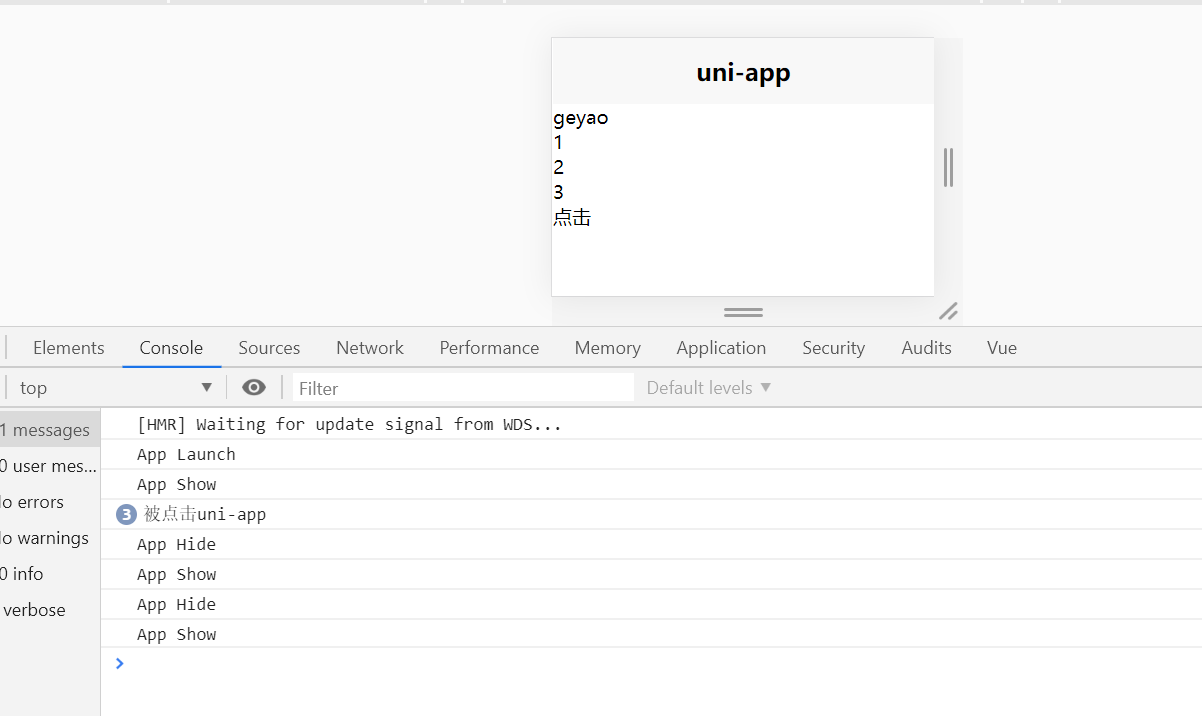Click the 'App Launch' console log line

pyautogui.click(x=186, y=454)
